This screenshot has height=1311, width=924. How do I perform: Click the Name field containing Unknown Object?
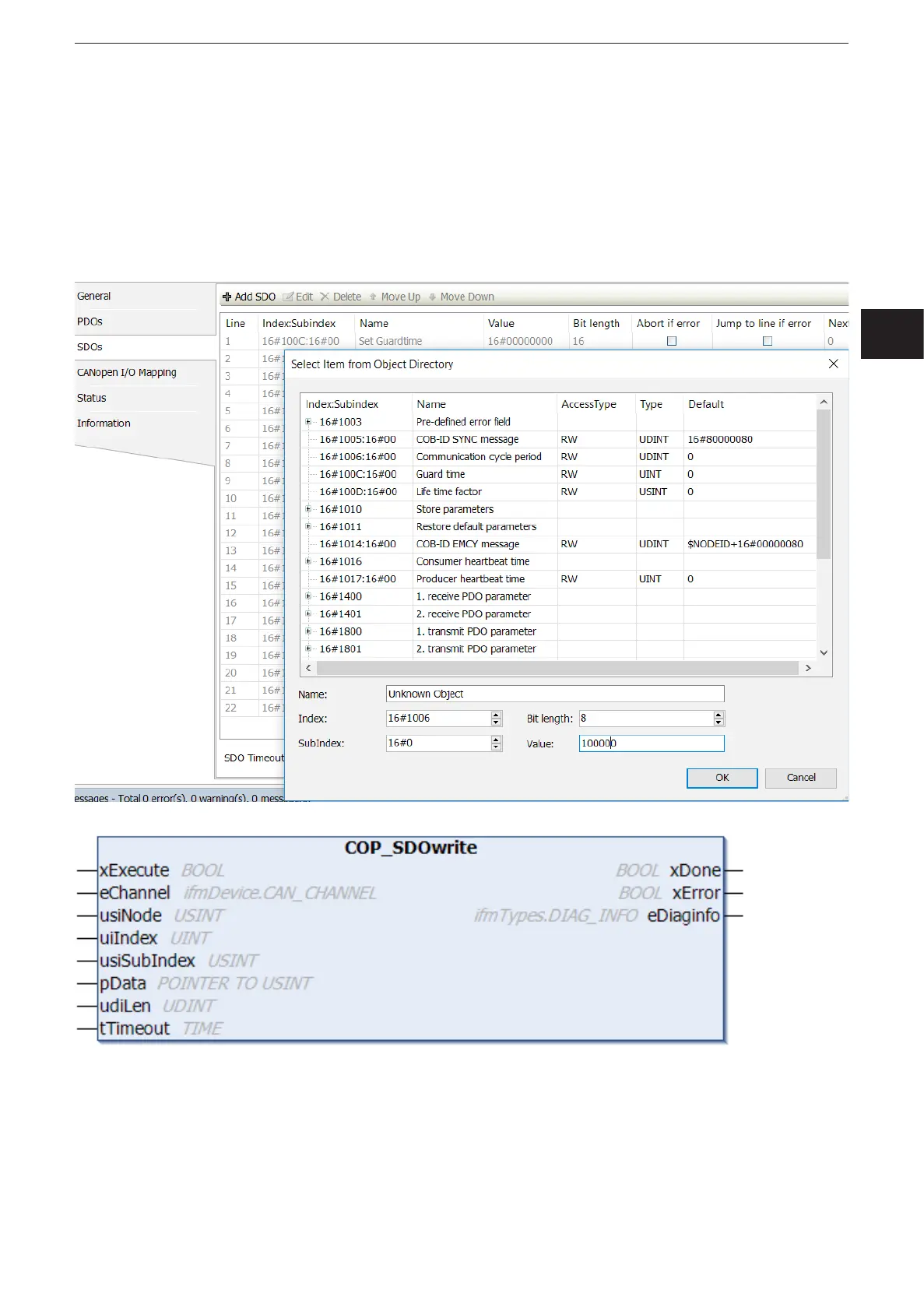(555, 694)
